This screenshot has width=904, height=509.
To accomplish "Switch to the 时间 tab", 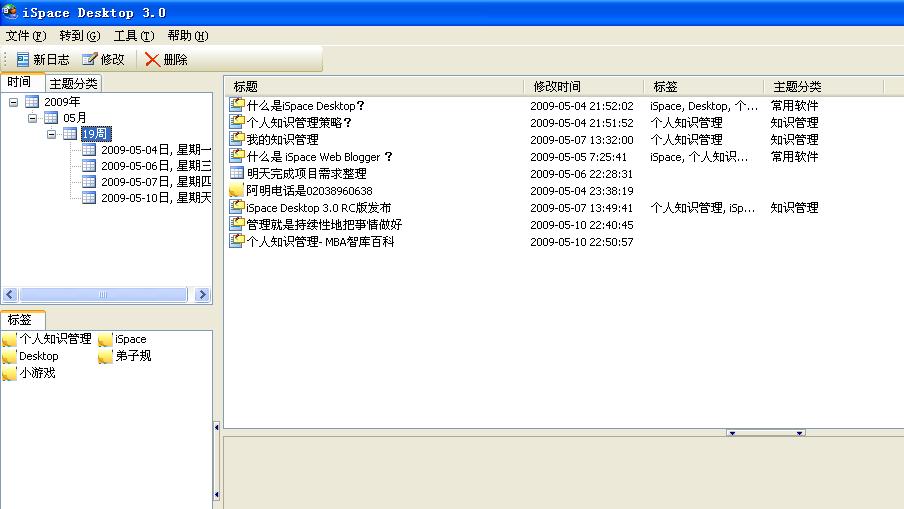I will click(x=22, y=82).
